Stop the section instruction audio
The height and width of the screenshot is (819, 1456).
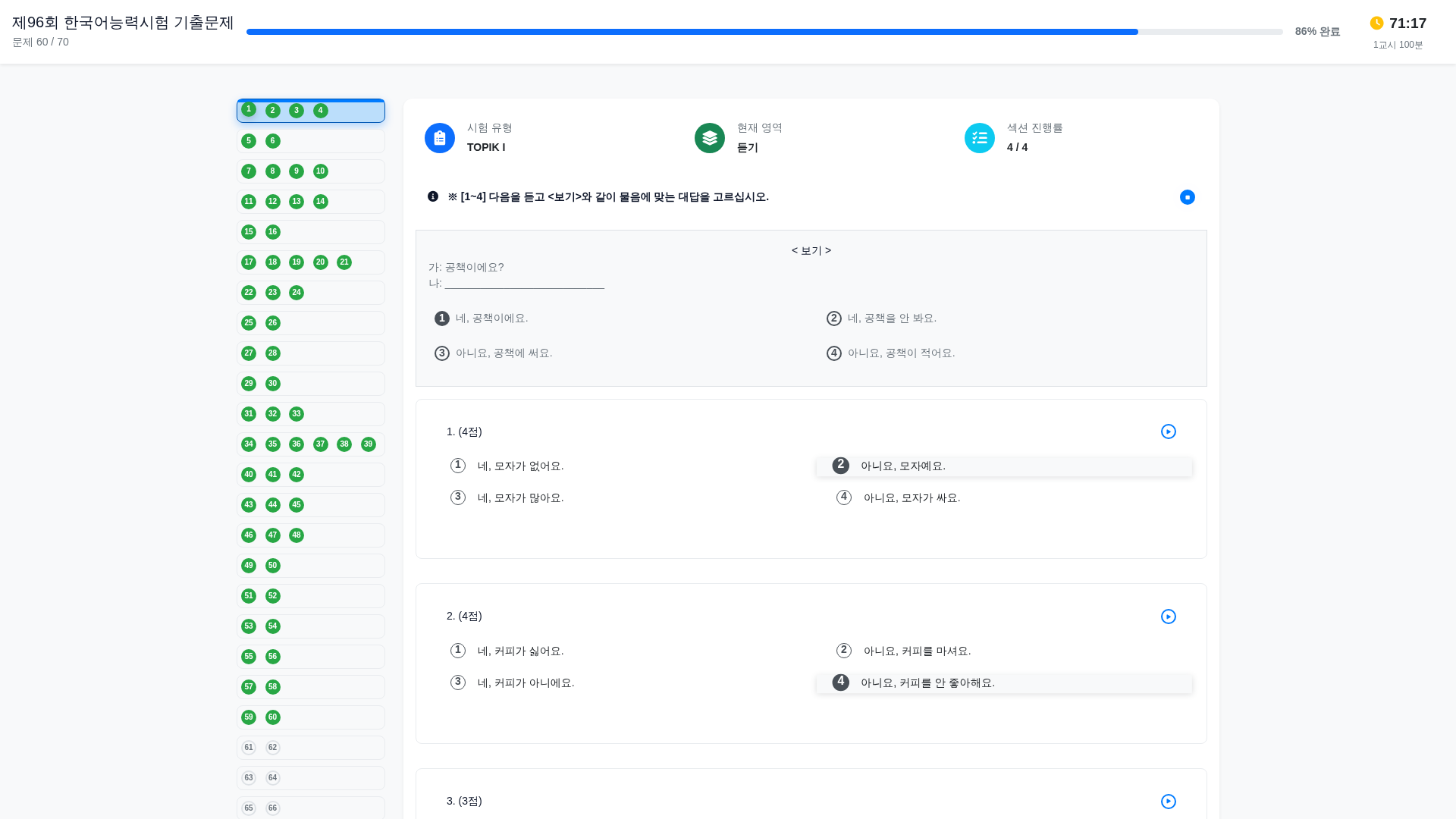pos(1188,197)
